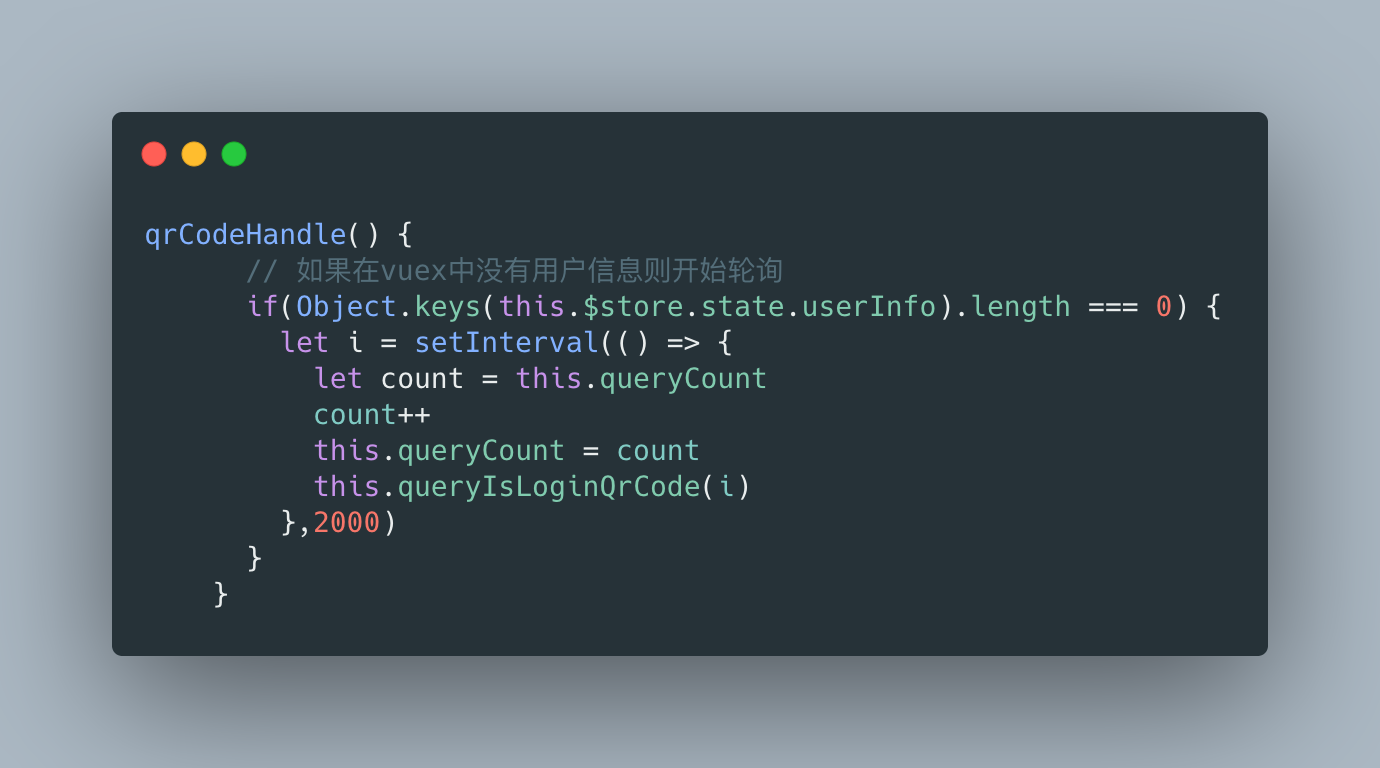Click the red close dot

pyautogui.click(x=154, y=154)
